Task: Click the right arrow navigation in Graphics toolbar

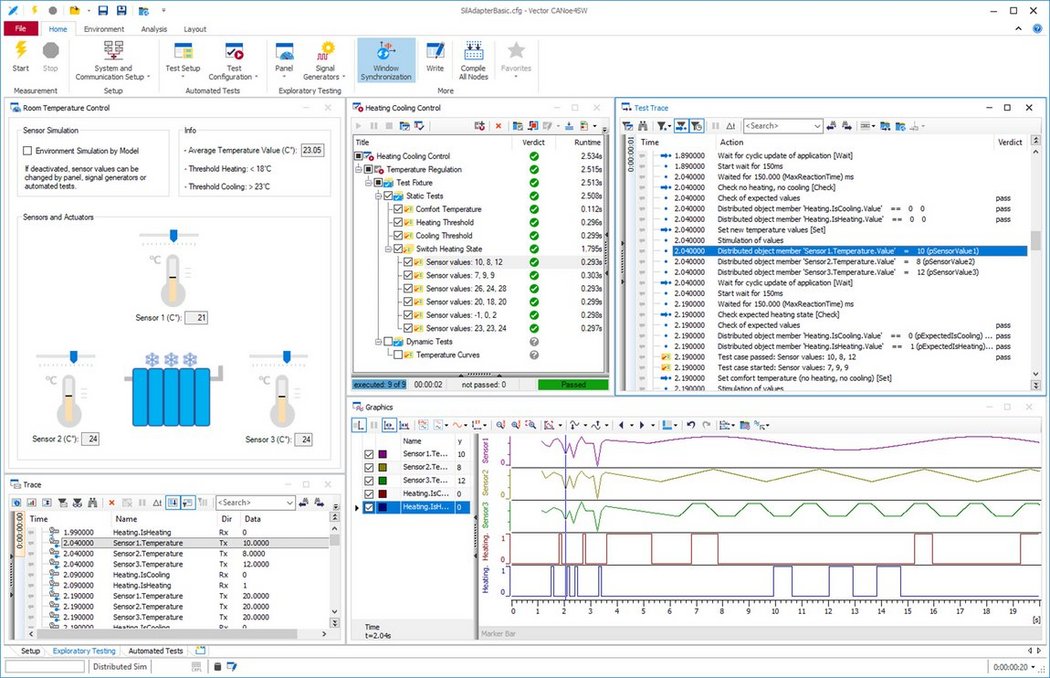Action: [642, 425]
